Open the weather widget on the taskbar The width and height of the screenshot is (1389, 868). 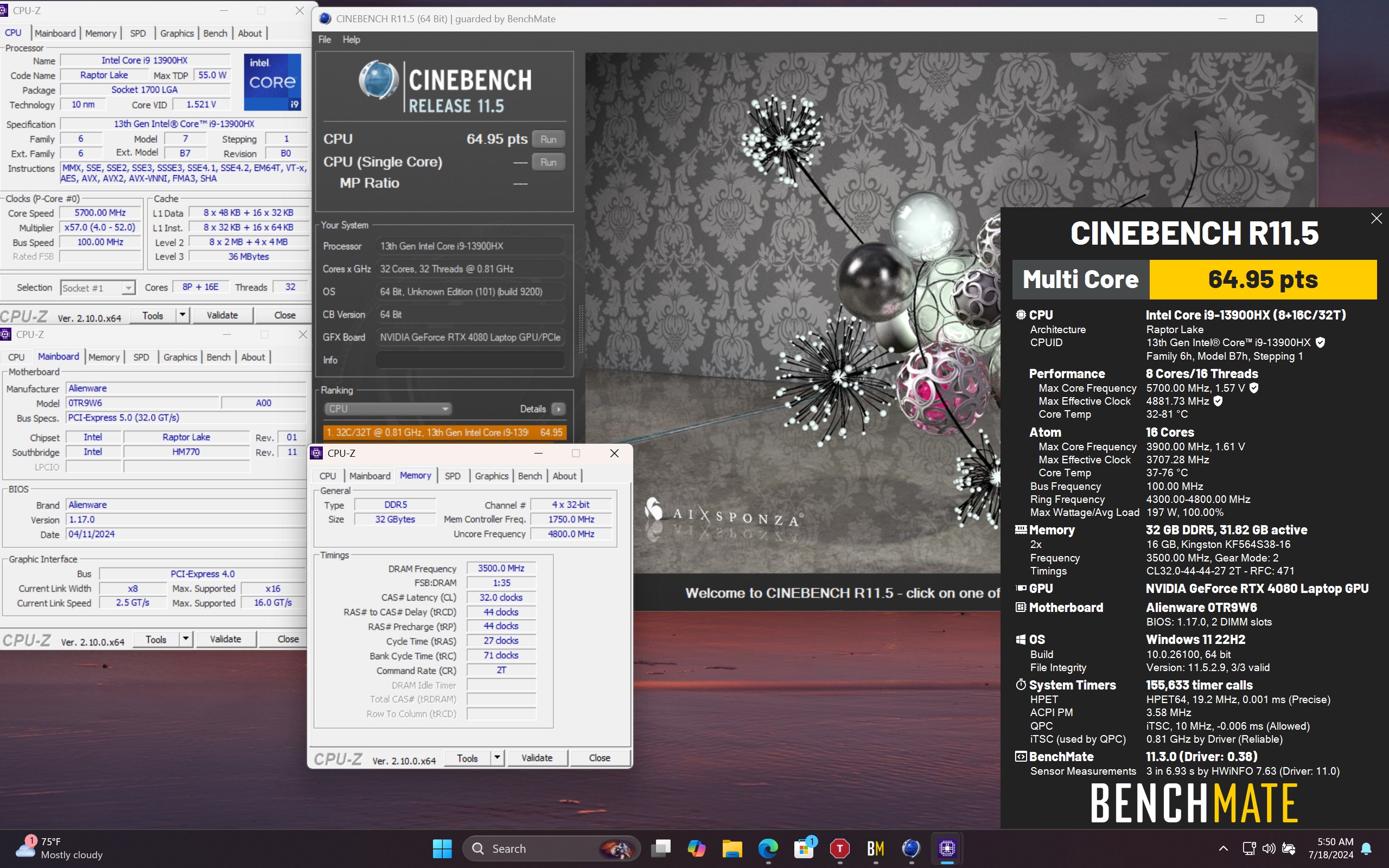tap(59, 848)
